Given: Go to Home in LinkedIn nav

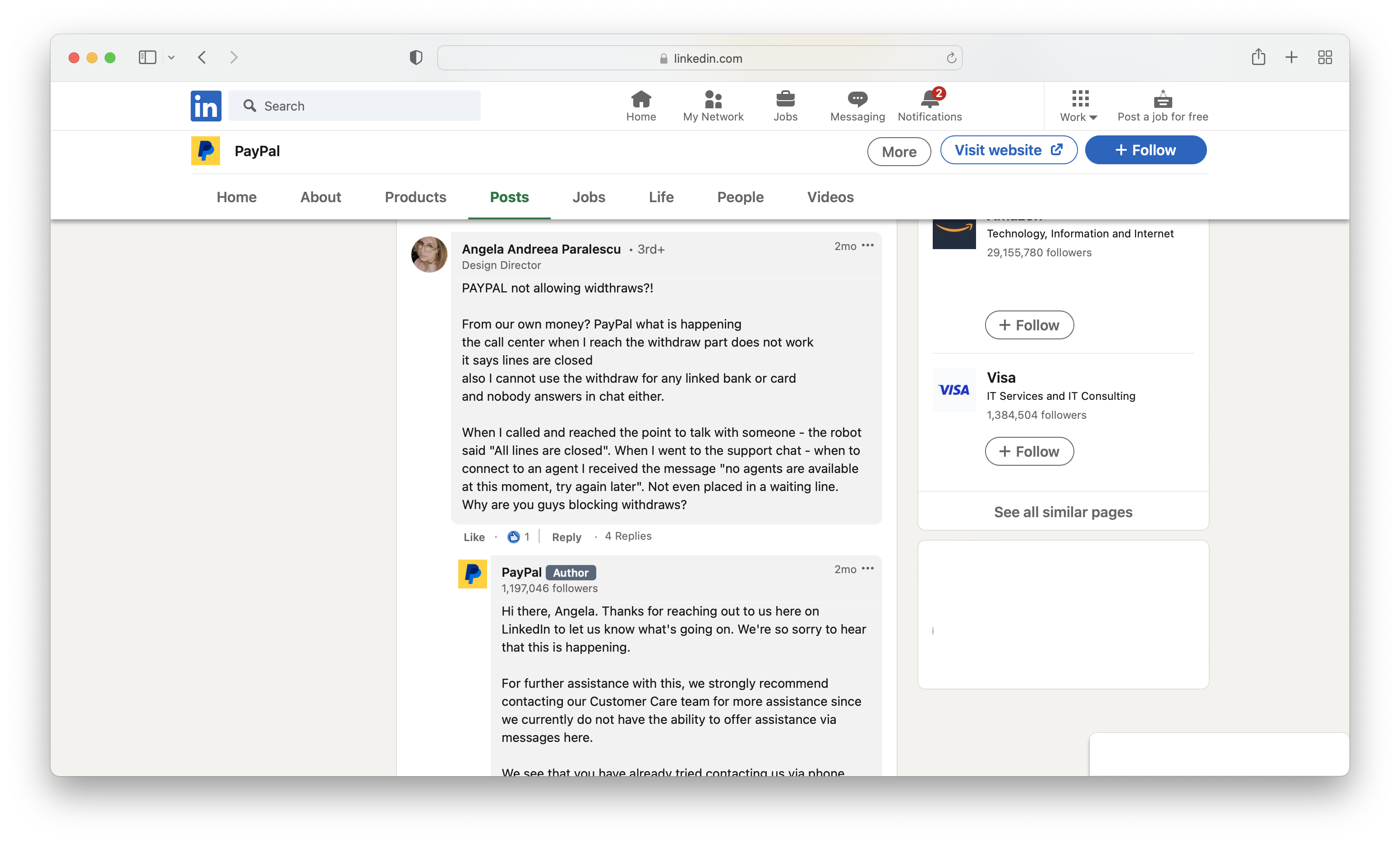Looking at the screenshot, I should 640,106.
